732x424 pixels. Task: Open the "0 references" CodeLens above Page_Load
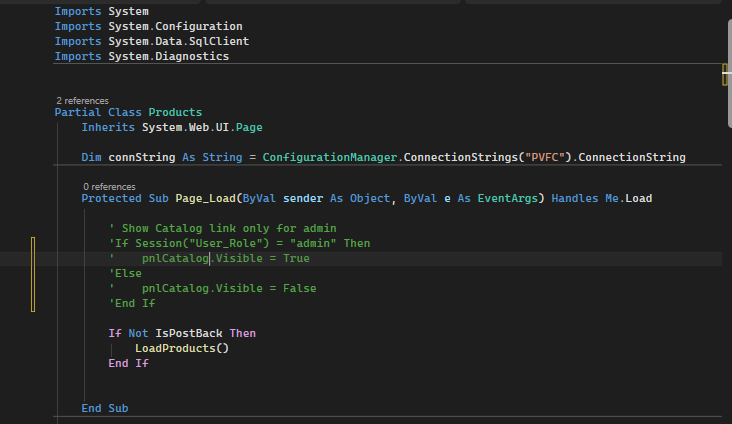tap(109, 186)
